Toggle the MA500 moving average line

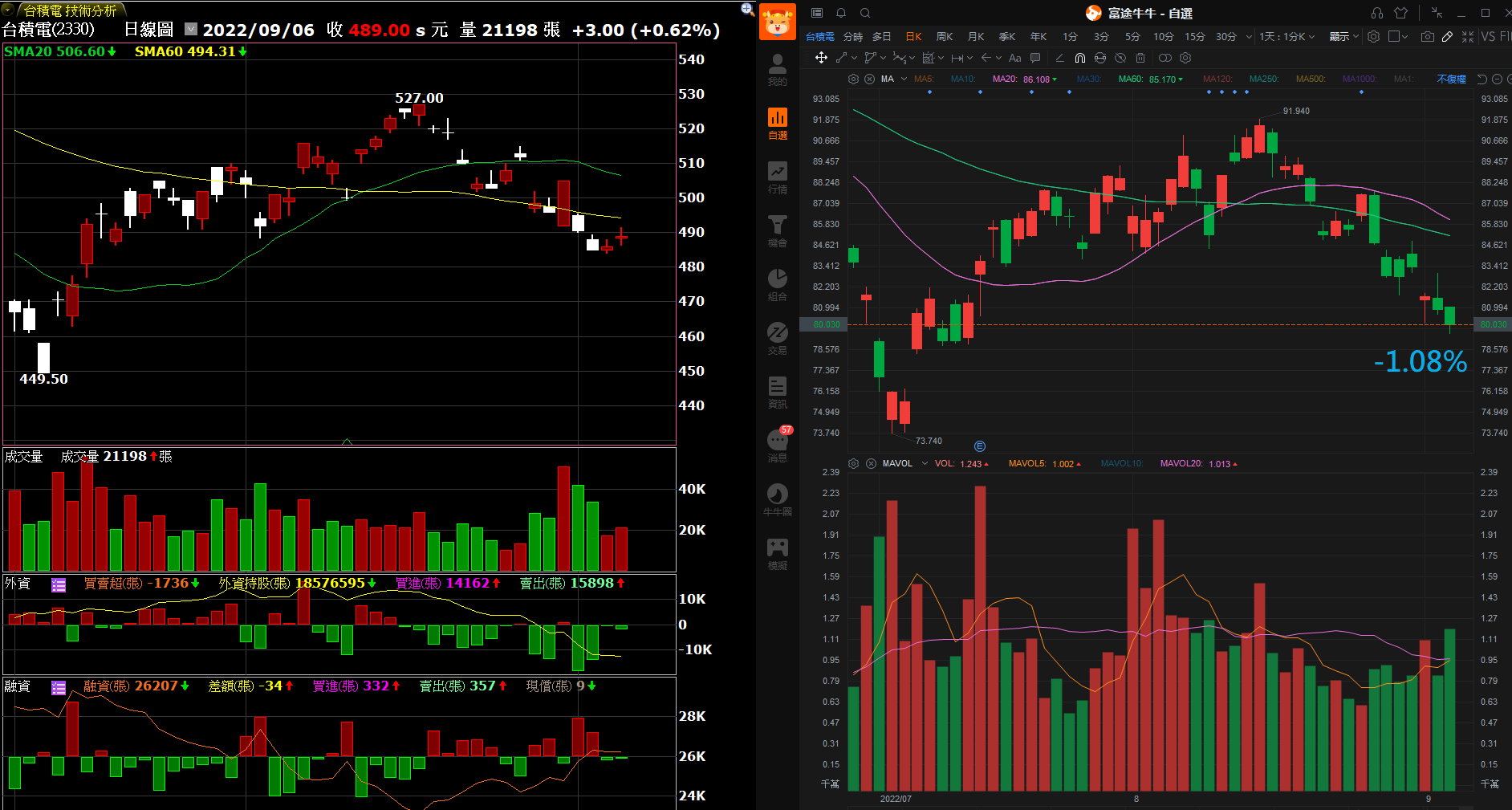click(1311, 79)
